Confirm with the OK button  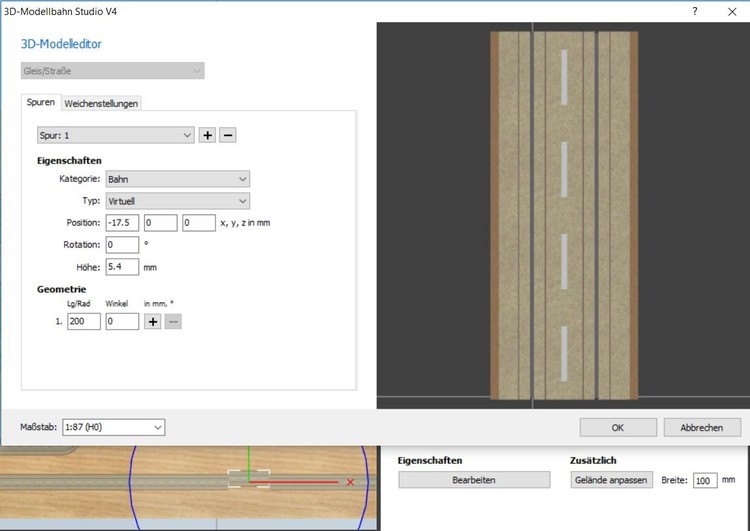[x=617, y=428]
